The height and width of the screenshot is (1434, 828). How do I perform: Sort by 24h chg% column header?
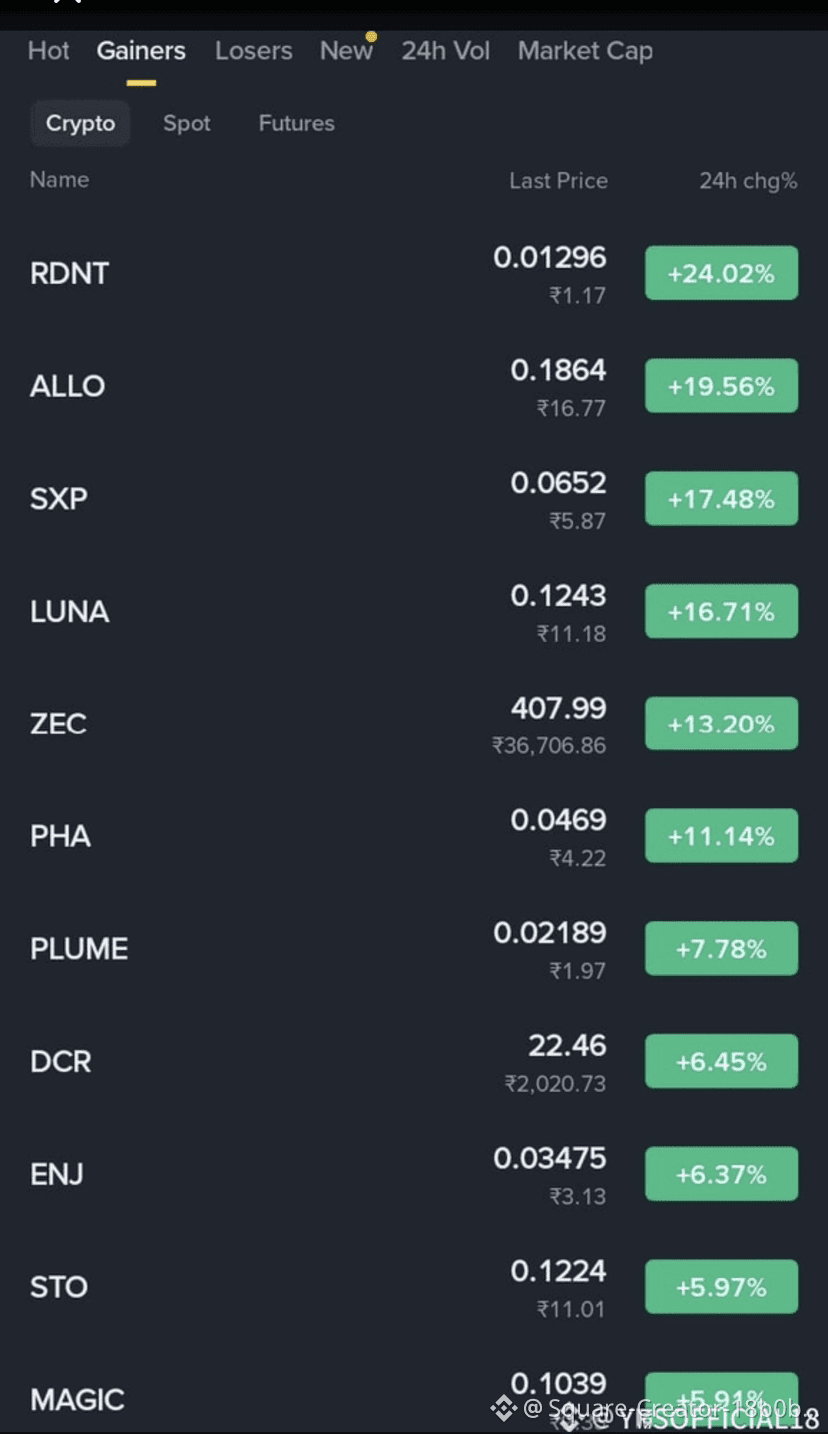748,181
